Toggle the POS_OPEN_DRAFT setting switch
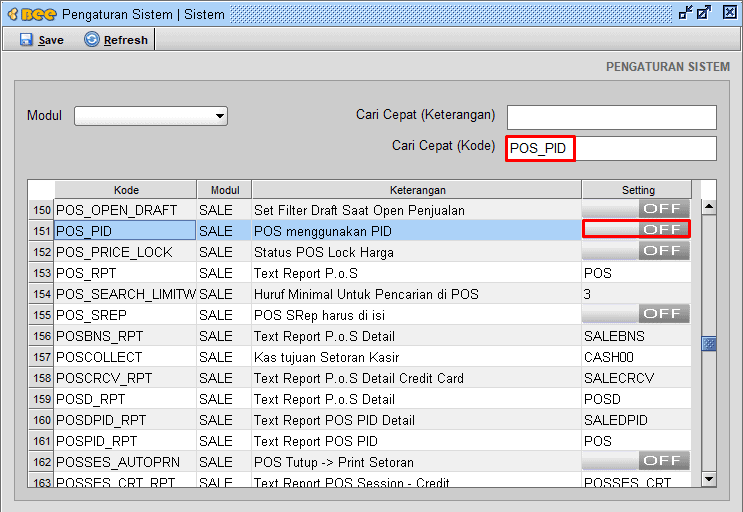Viewport: 743px width, 512px height. click(x=636, y=209)
